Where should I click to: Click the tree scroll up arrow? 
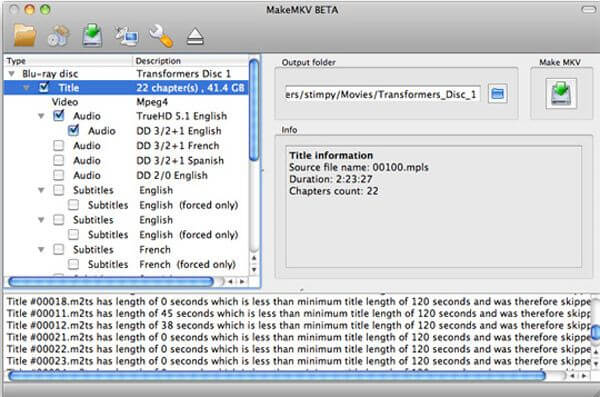pos(254,258)
